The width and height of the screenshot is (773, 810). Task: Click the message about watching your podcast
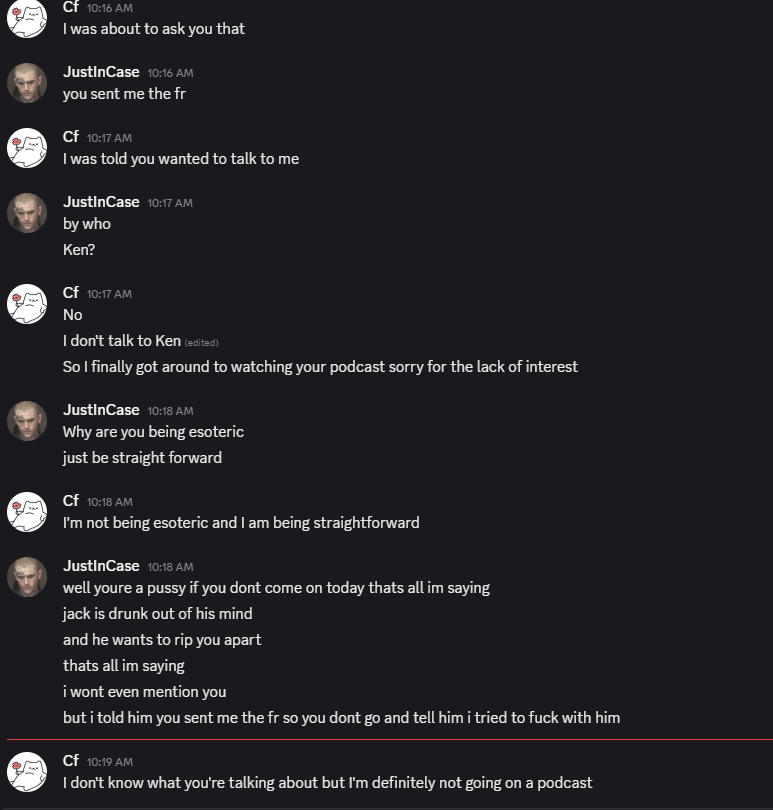[320, 367]
